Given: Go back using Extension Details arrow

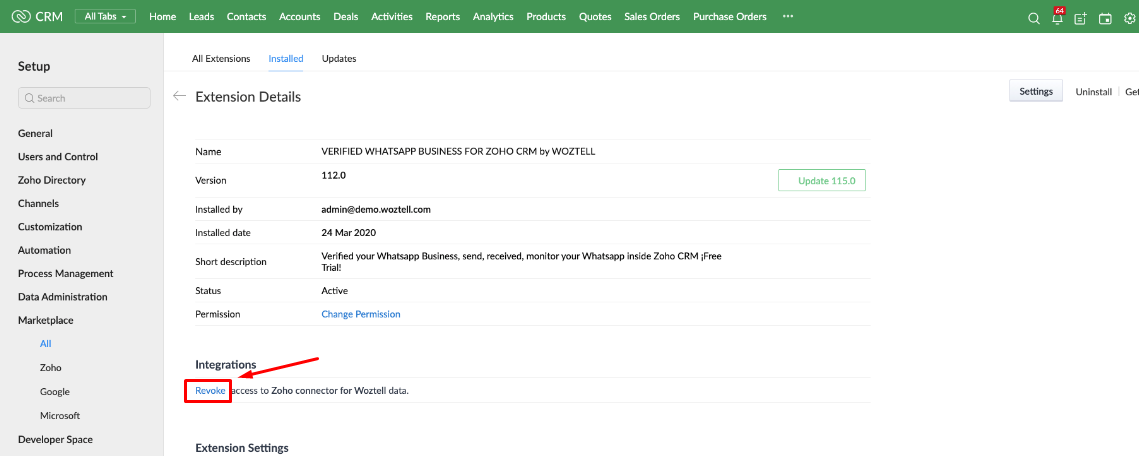Looking at the screenshot, I should tap(179, 96).
